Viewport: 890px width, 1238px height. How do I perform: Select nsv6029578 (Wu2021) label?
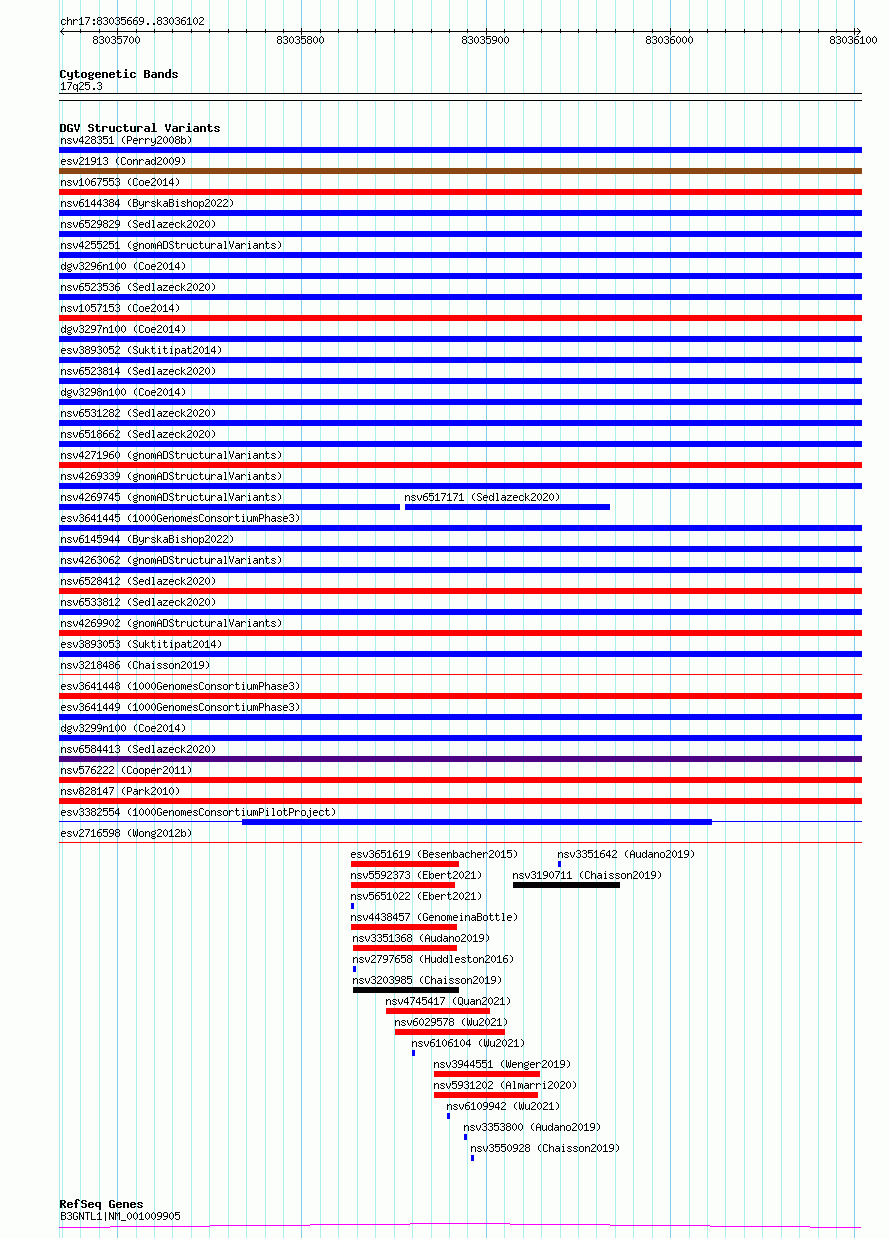pyautogui.click(x=451, y=1022)
